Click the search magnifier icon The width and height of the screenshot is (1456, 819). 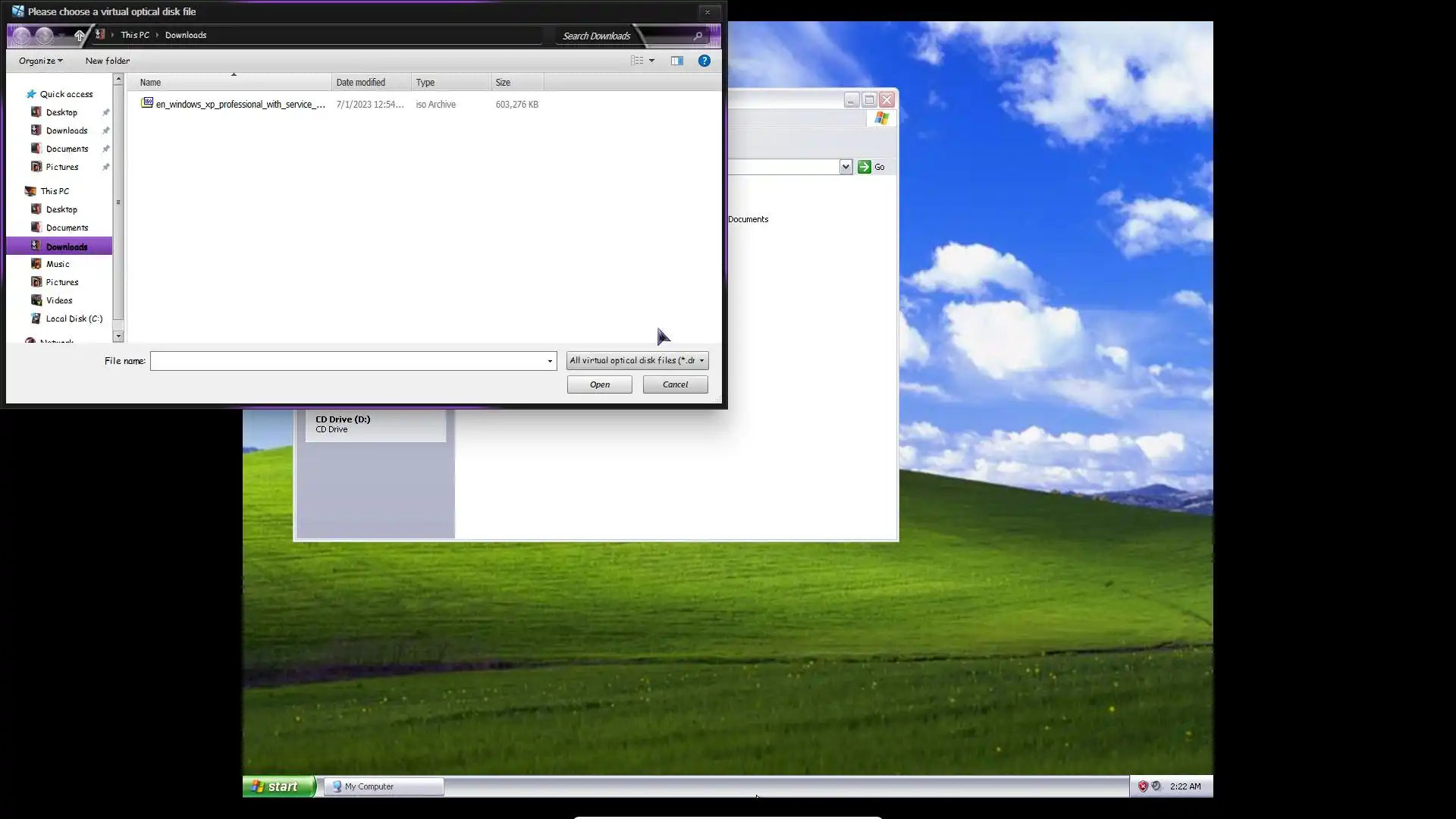tap(698, 36)
